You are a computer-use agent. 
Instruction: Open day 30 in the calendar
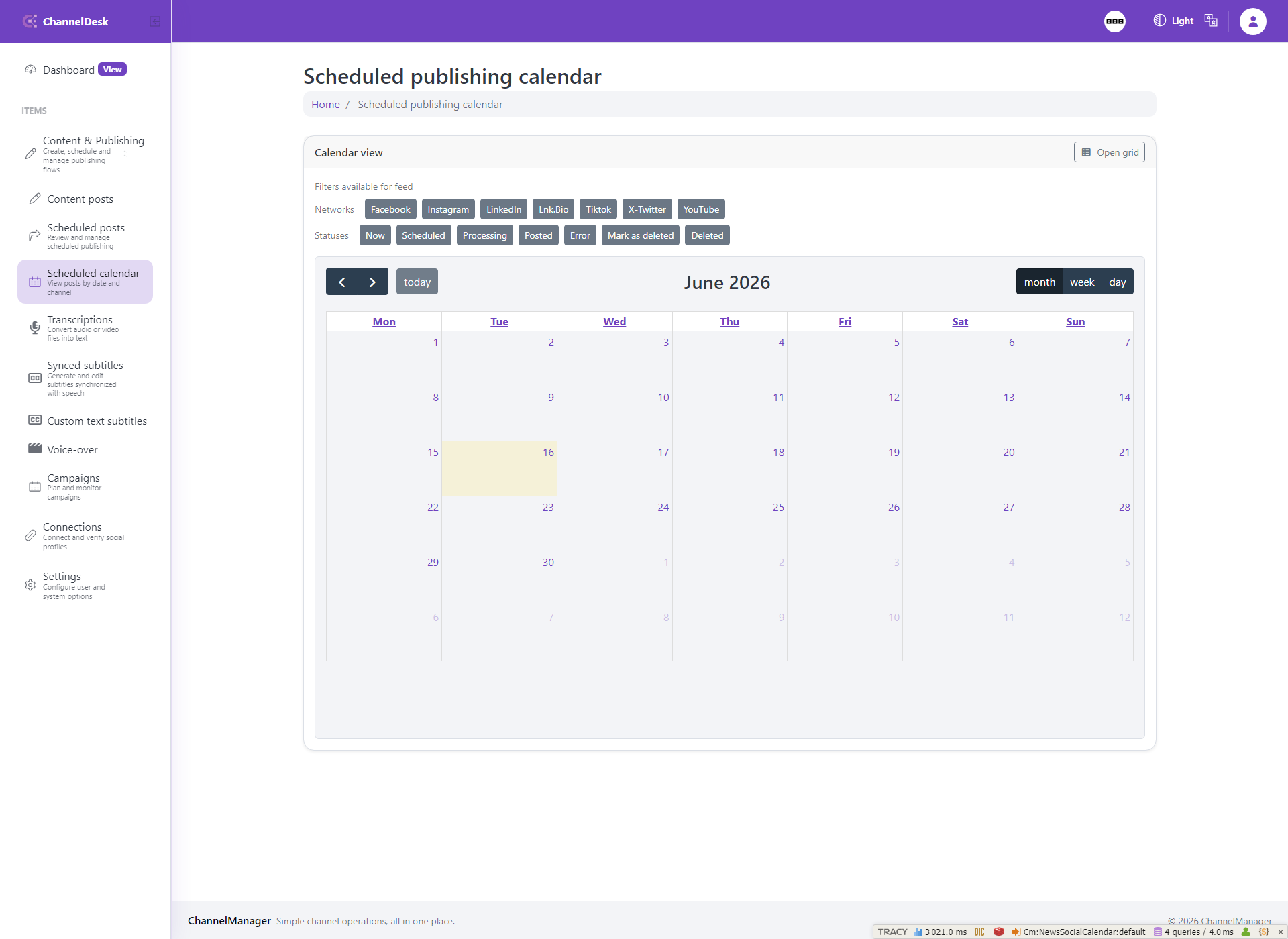click(548, 563)
